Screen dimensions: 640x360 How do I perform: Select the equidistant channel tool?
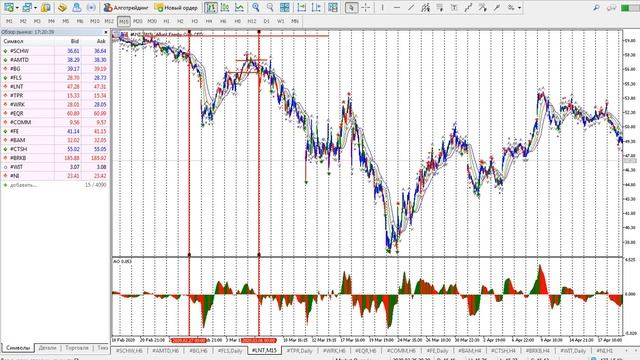pos(425,7)
